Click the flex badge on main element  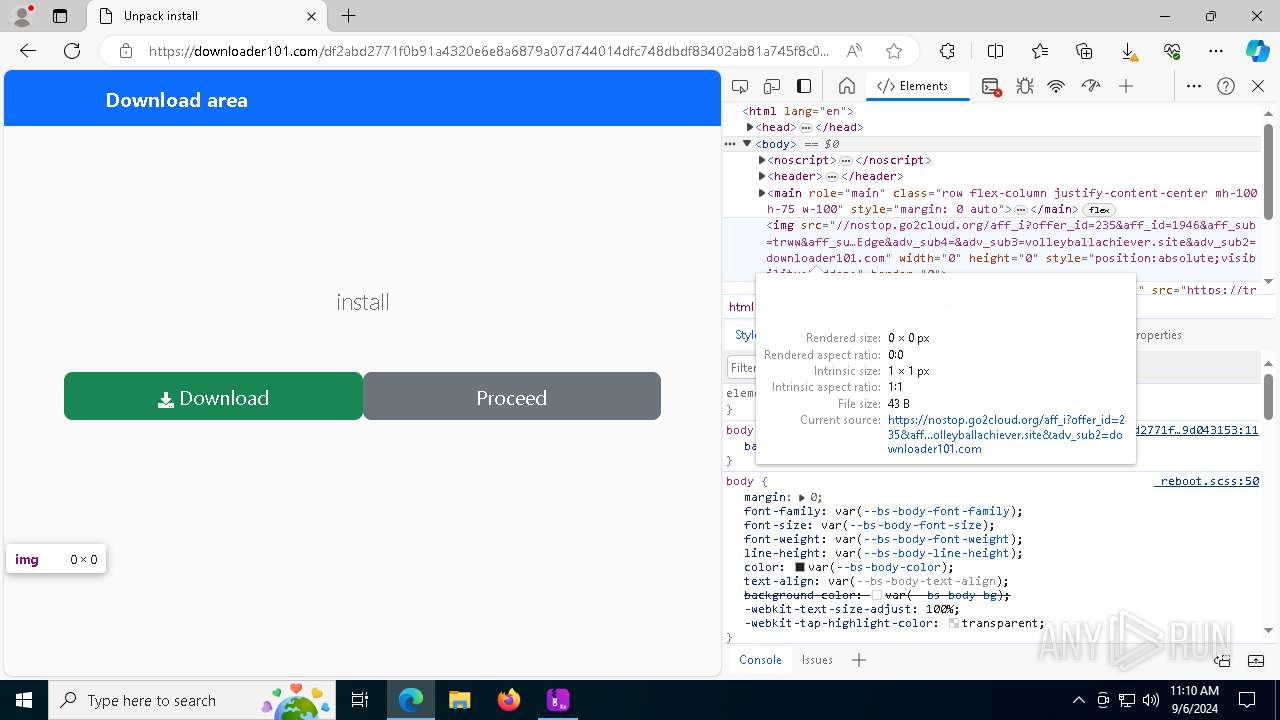[1100, 210]
